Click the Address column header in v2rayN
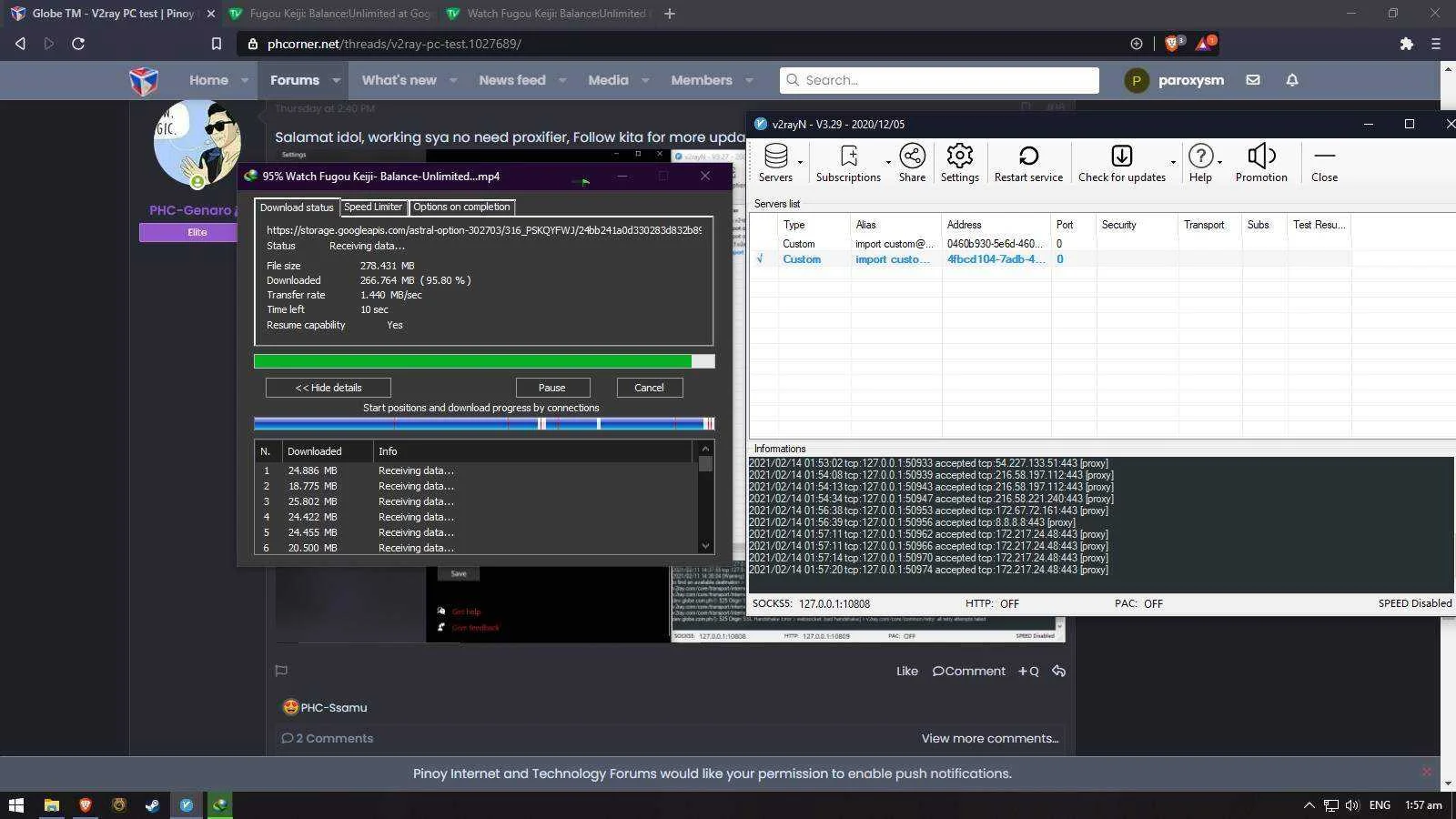The image size is (1456, 819). 996,225
